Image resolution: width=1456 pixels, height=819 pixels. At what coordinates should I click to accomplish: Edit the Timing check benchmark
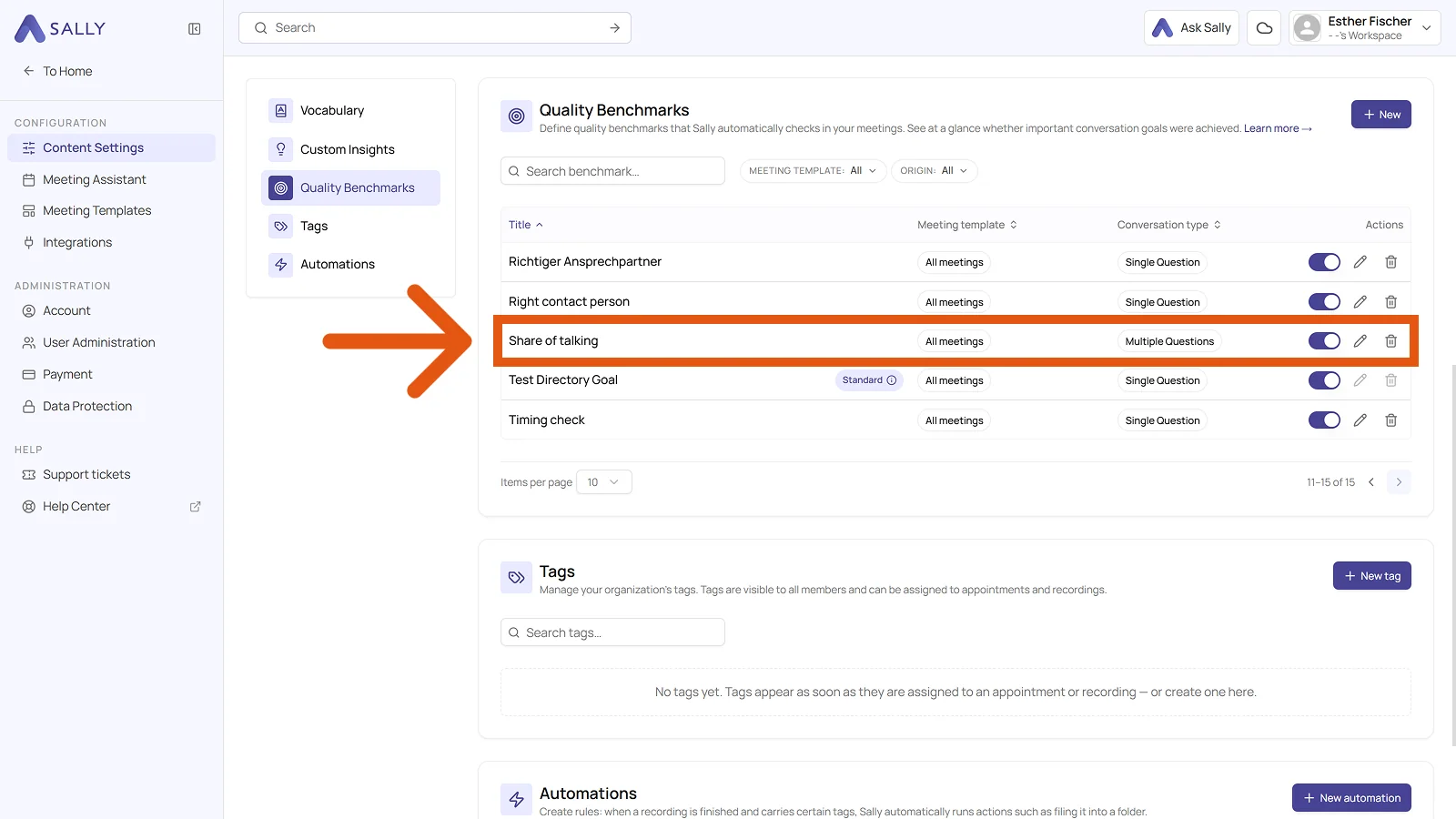pyautogui.click(x=1360, y=420)
